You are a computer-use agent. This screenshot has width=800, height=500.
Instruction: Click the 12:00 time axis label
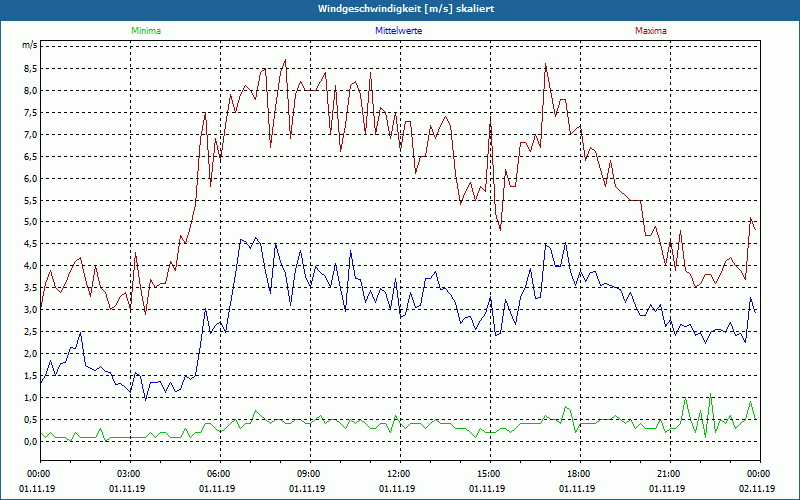(x=400, y=473)
